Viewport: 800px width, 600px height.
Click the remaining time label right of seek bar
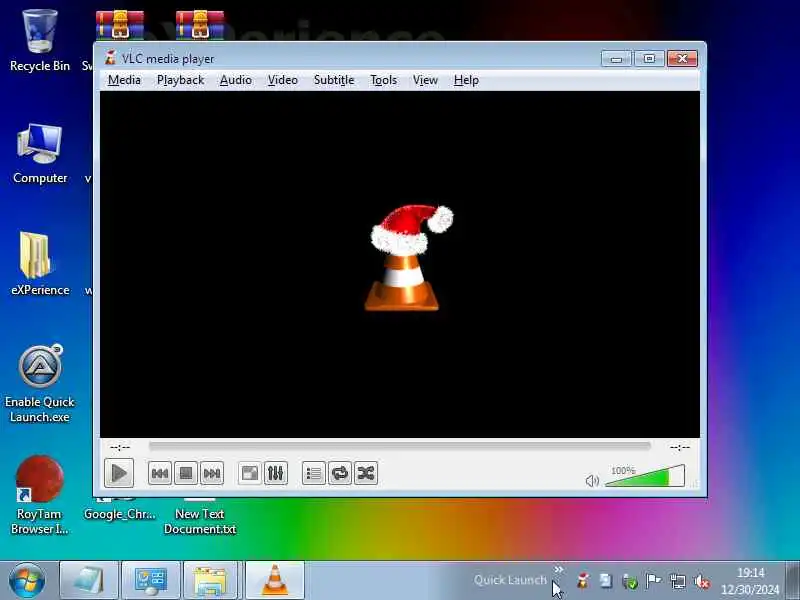pyautogui.click(x=680, y=447)
